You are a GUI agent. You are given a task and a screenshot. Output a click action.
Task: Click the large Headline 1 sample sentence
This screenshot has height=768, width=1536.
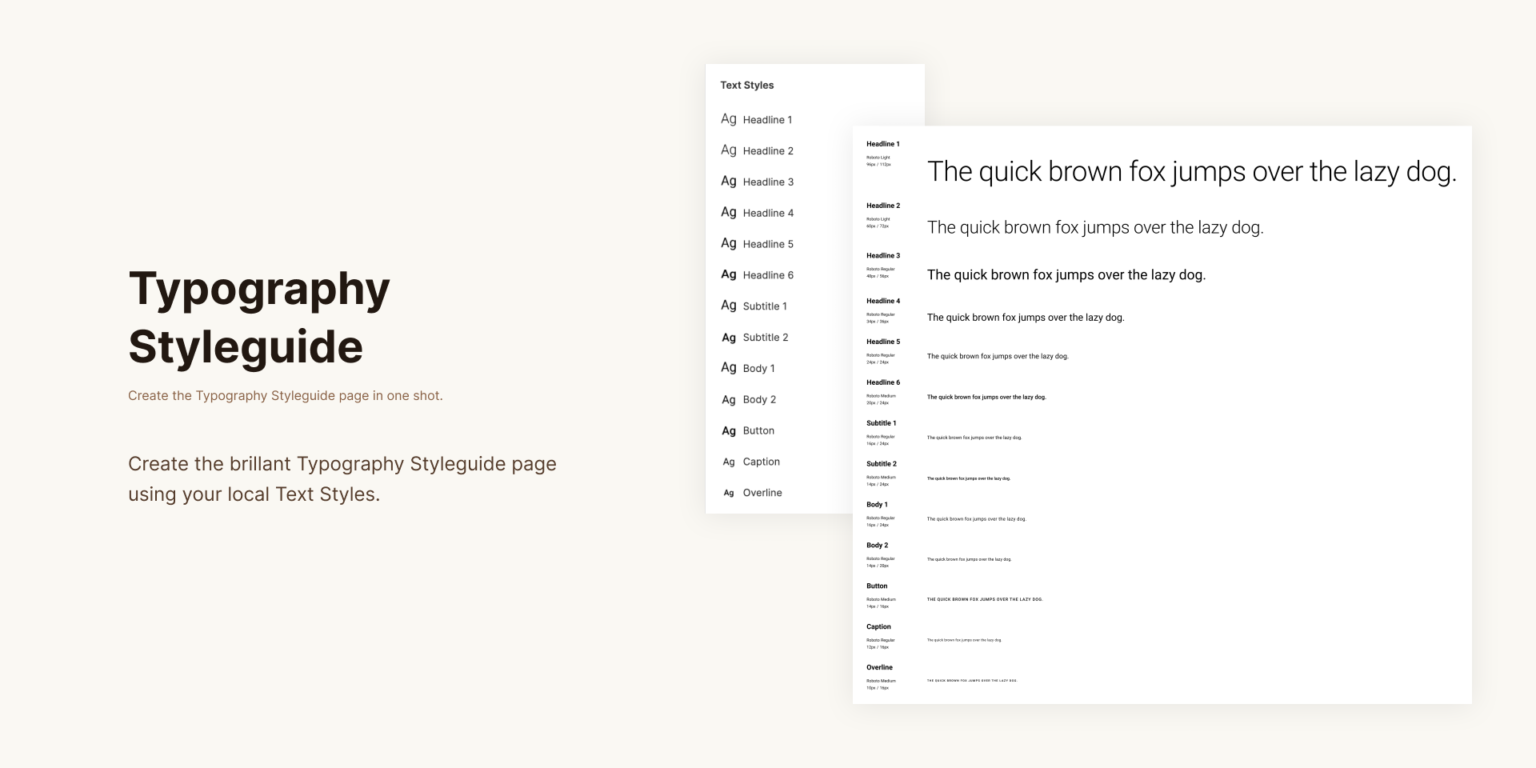coord(1193,171)
